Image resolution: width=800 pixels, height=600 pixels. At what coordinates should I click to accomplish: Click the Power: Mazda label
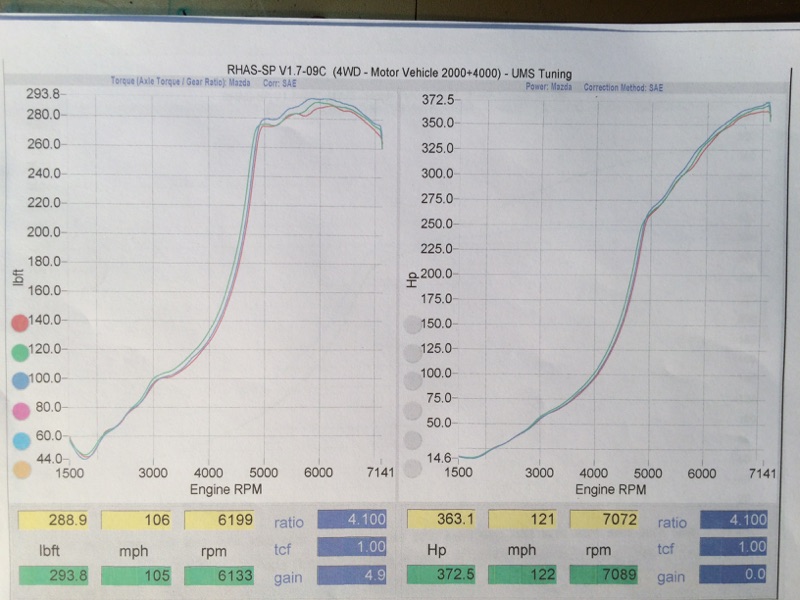548,87
